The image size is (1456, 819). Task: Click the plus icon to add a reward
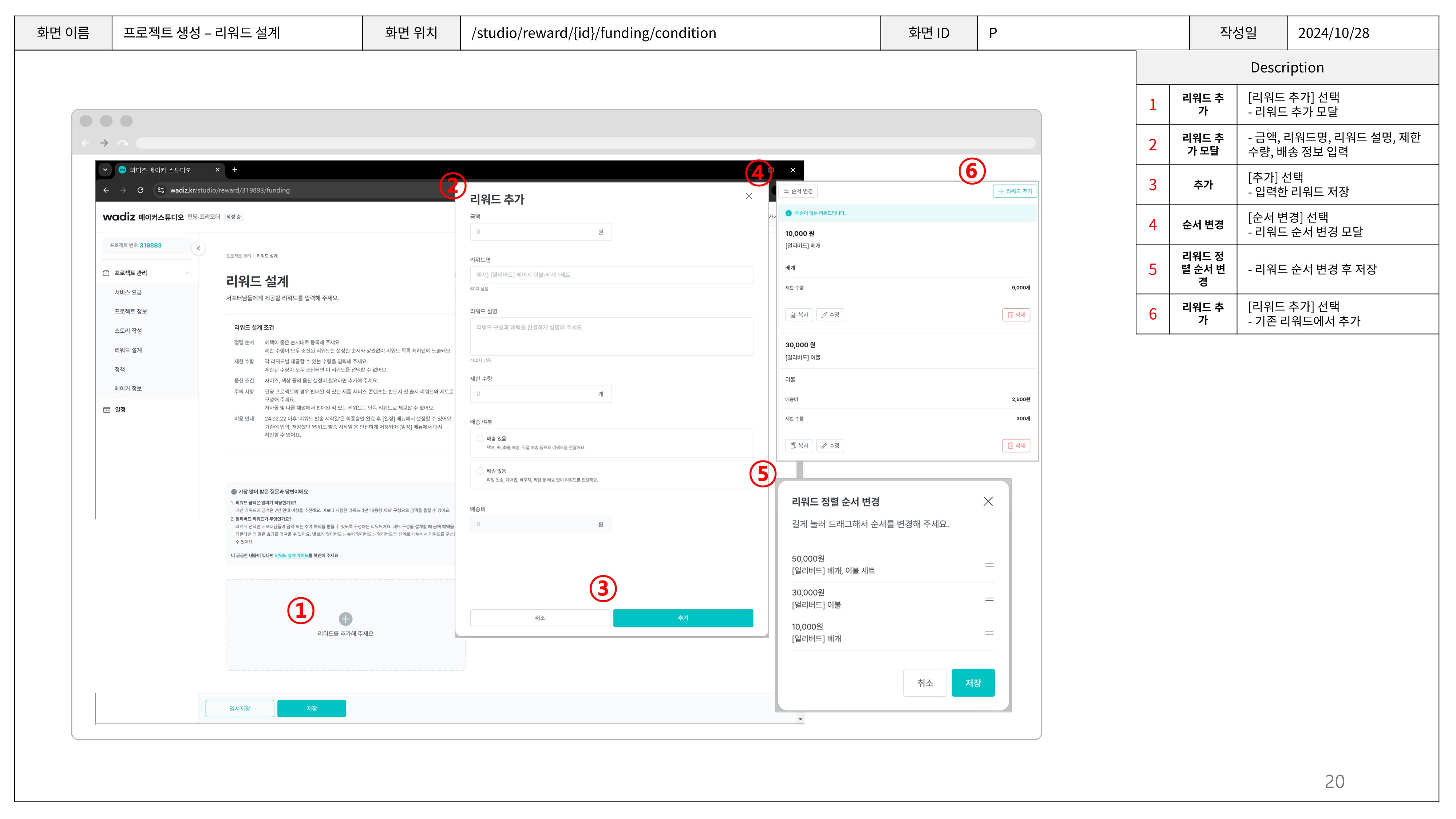(x=345, y=618)
